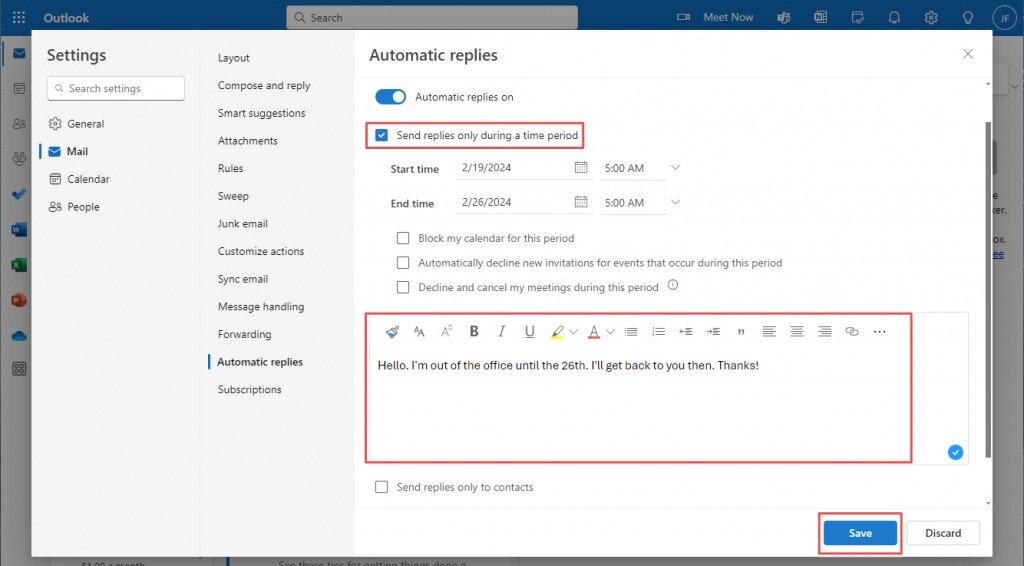Screen dimensions: 1024x566
Task: Save the automatic reply settings
Action: [860, 533]
